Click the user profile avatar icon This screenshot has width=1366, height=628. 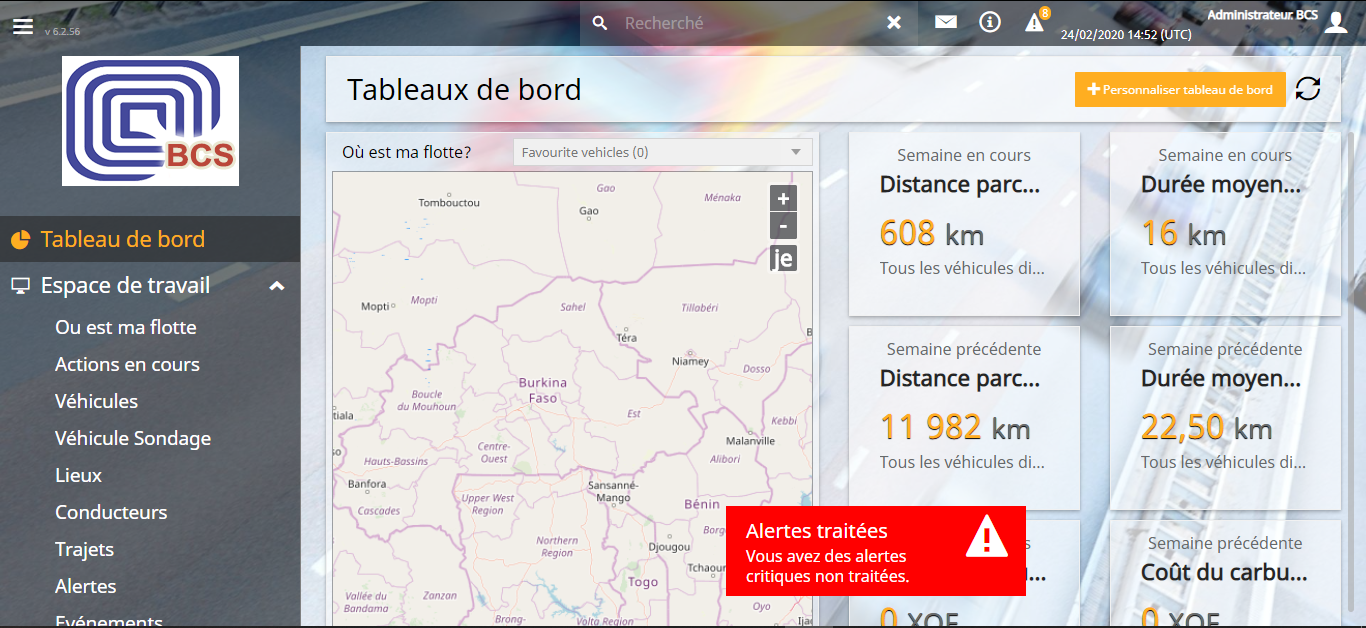pyautogui.click(x=1336, y=22)
